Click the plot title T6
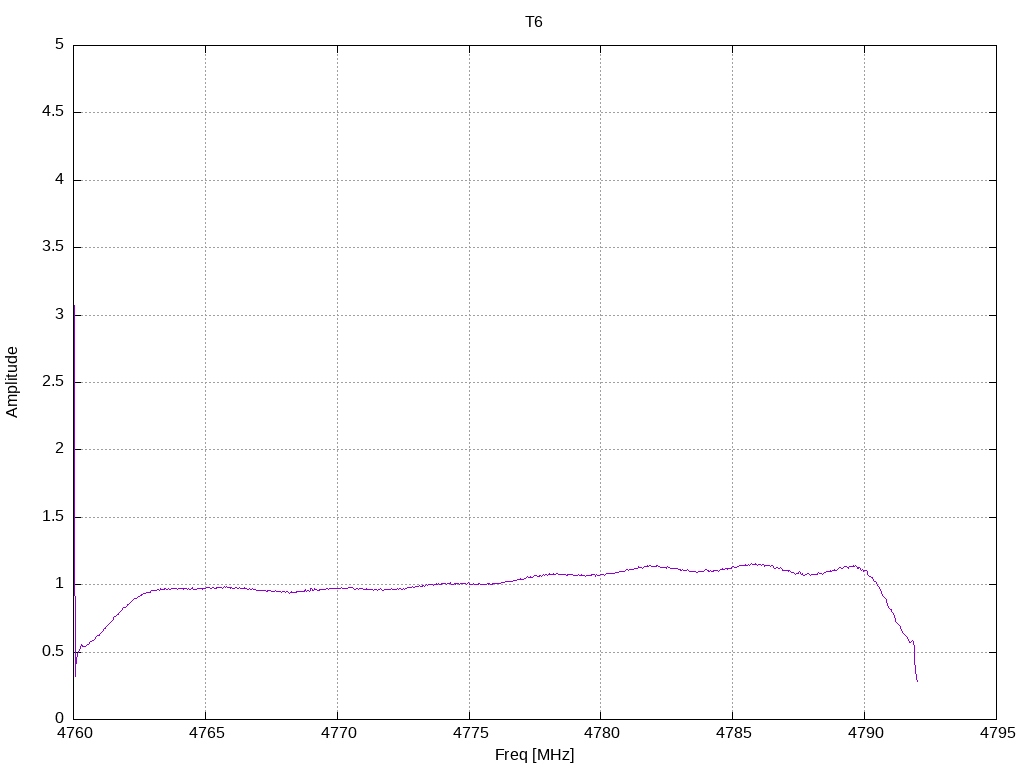This screenshot has height=768, width=1024. click(x=534, y=22)
